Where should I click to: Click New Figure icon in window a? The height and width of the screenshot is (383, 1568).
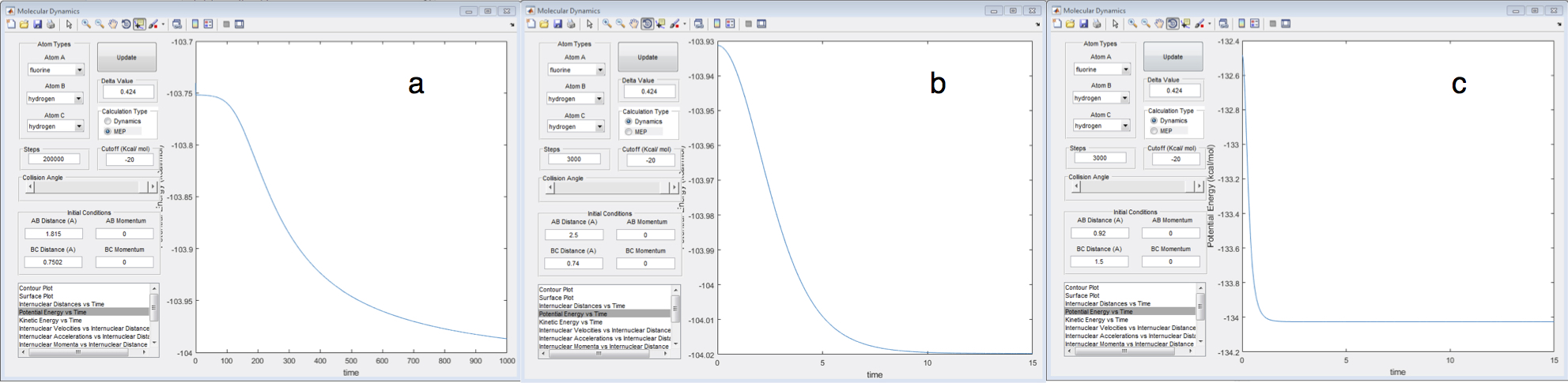click(x=11, y=24)
